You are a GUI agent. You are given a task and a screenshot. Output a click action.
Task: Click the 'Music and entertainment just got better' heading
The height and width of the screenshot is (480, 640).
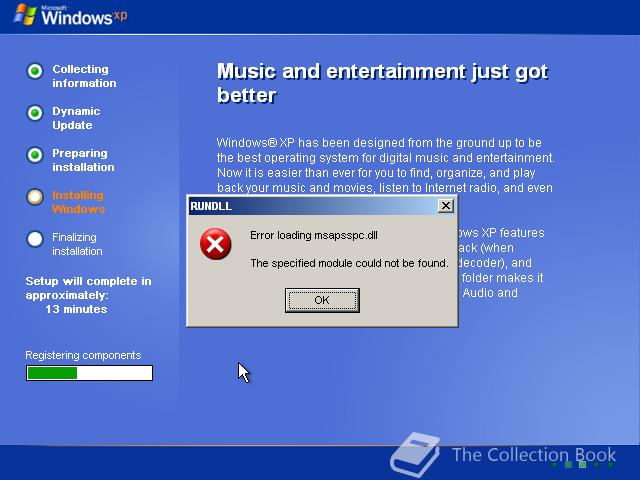382,83
